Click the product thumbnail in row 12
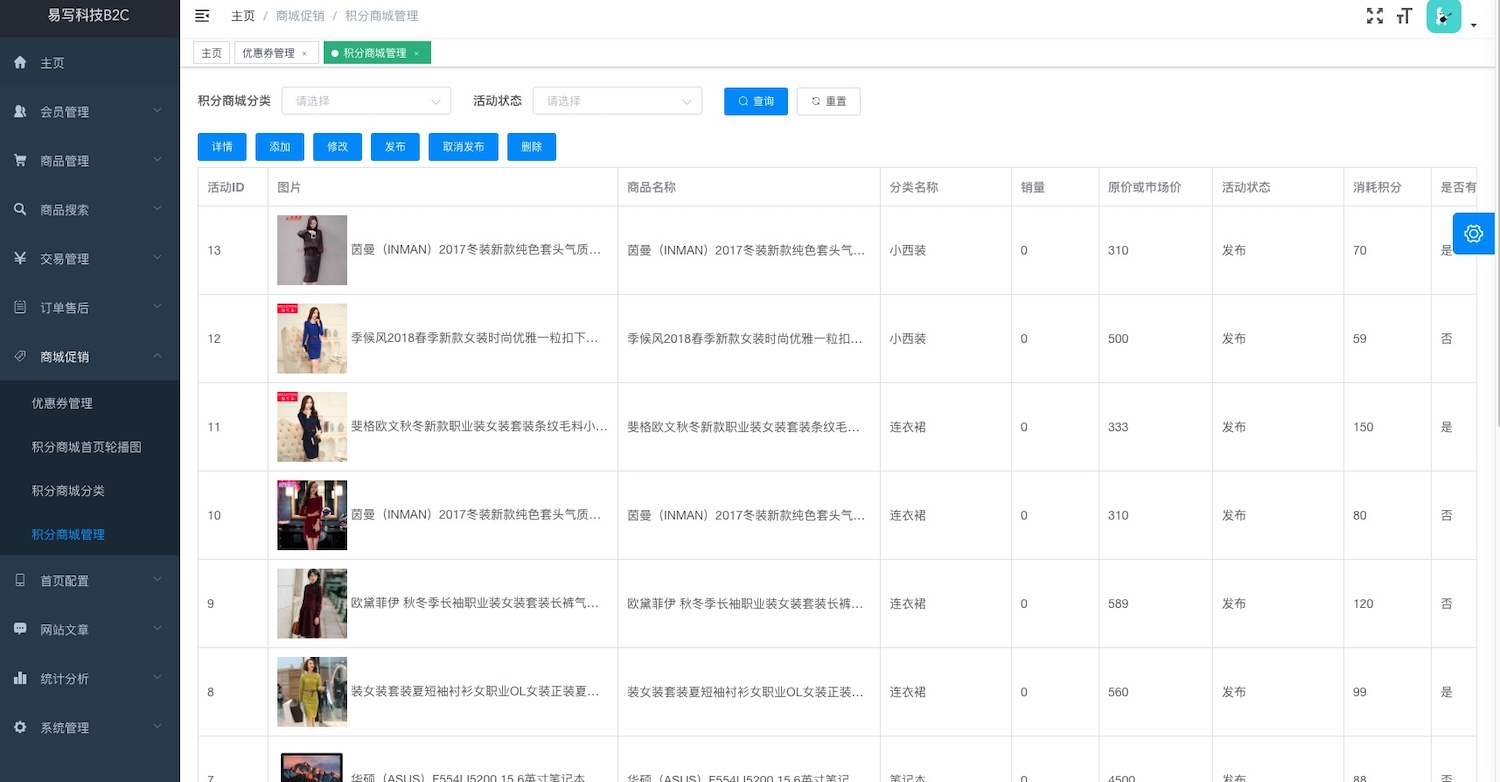The image size is (1500, 782). click(312, 339)
